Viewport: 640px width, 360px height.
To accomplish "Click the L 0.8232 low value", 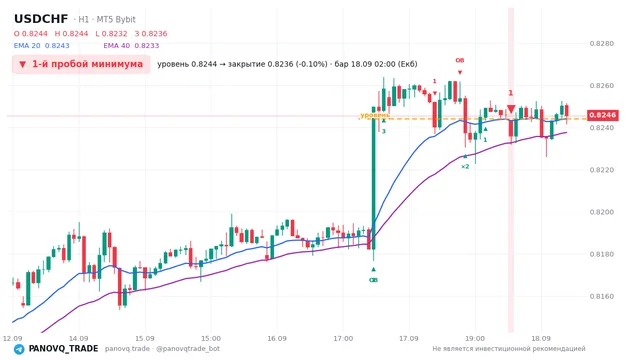I will tap(111, 34).
